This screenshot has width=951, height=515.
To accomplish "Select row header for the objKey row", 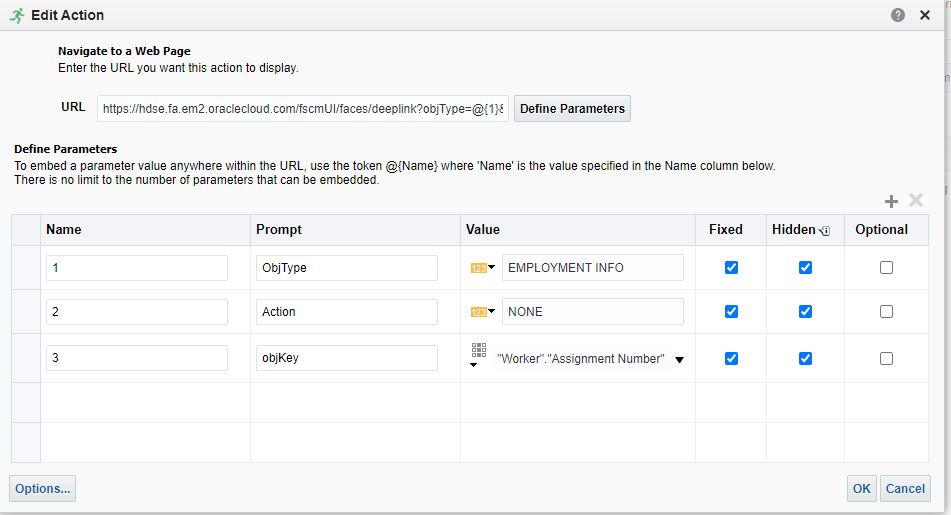I will (26, 358).
